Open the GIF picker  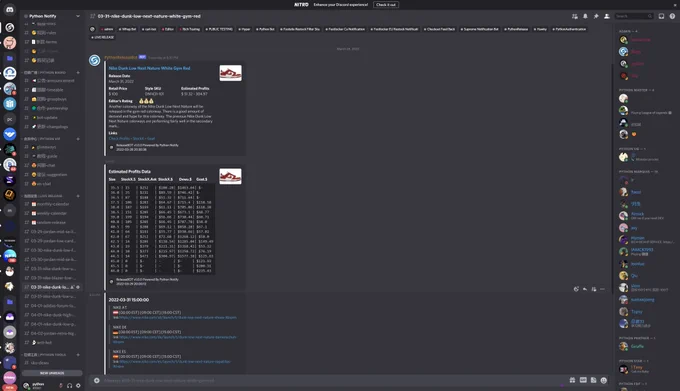pos(583,380)
